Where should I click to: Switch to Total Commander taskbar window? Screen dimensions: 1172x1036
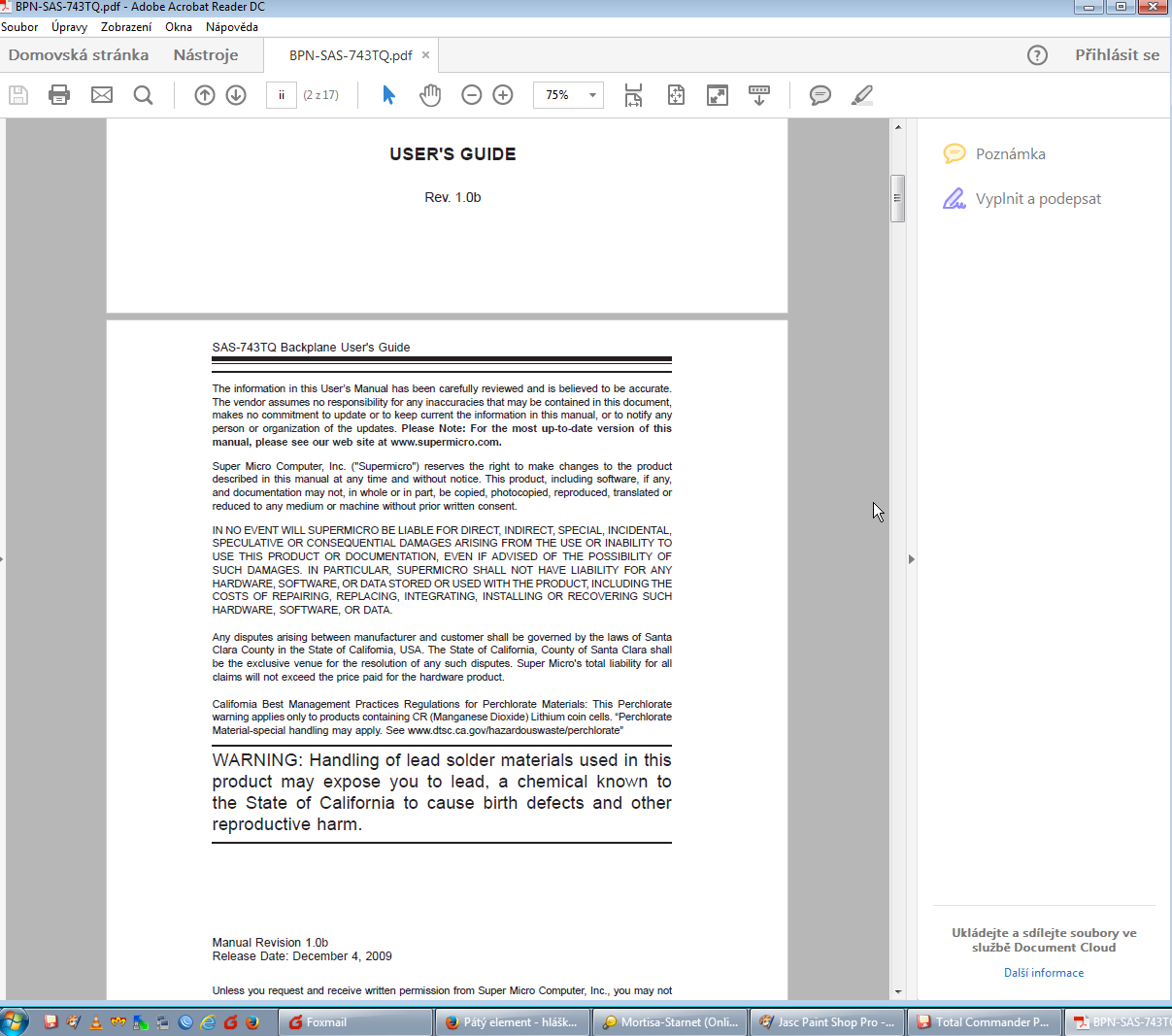pyautogui.click(x=985, y=1022)
